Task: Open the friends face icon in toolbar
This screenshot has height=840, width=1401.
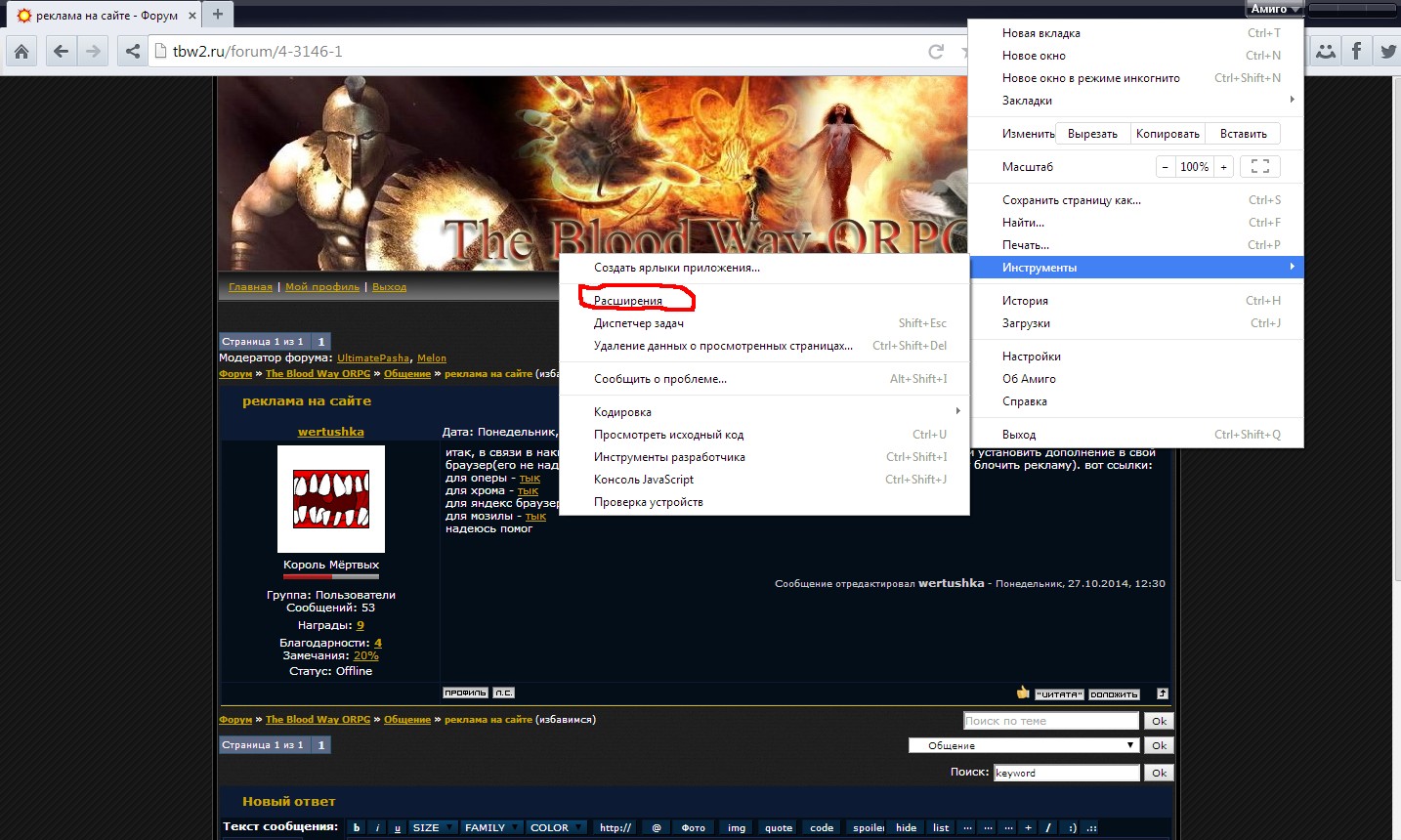Action: point(1325,52)
